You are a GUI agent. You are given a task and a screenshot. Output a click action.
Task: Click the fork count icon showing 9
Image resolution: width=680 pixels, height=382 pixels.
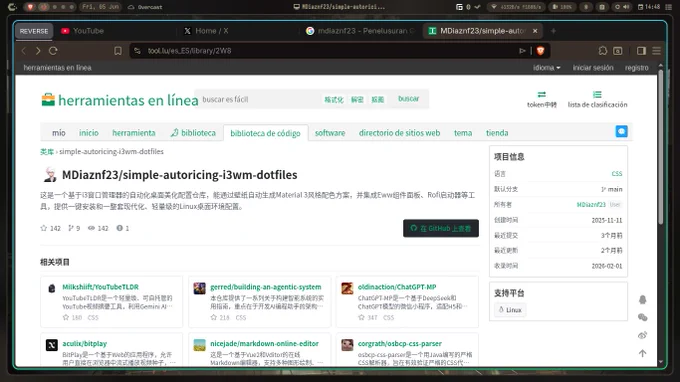[71, 228]
